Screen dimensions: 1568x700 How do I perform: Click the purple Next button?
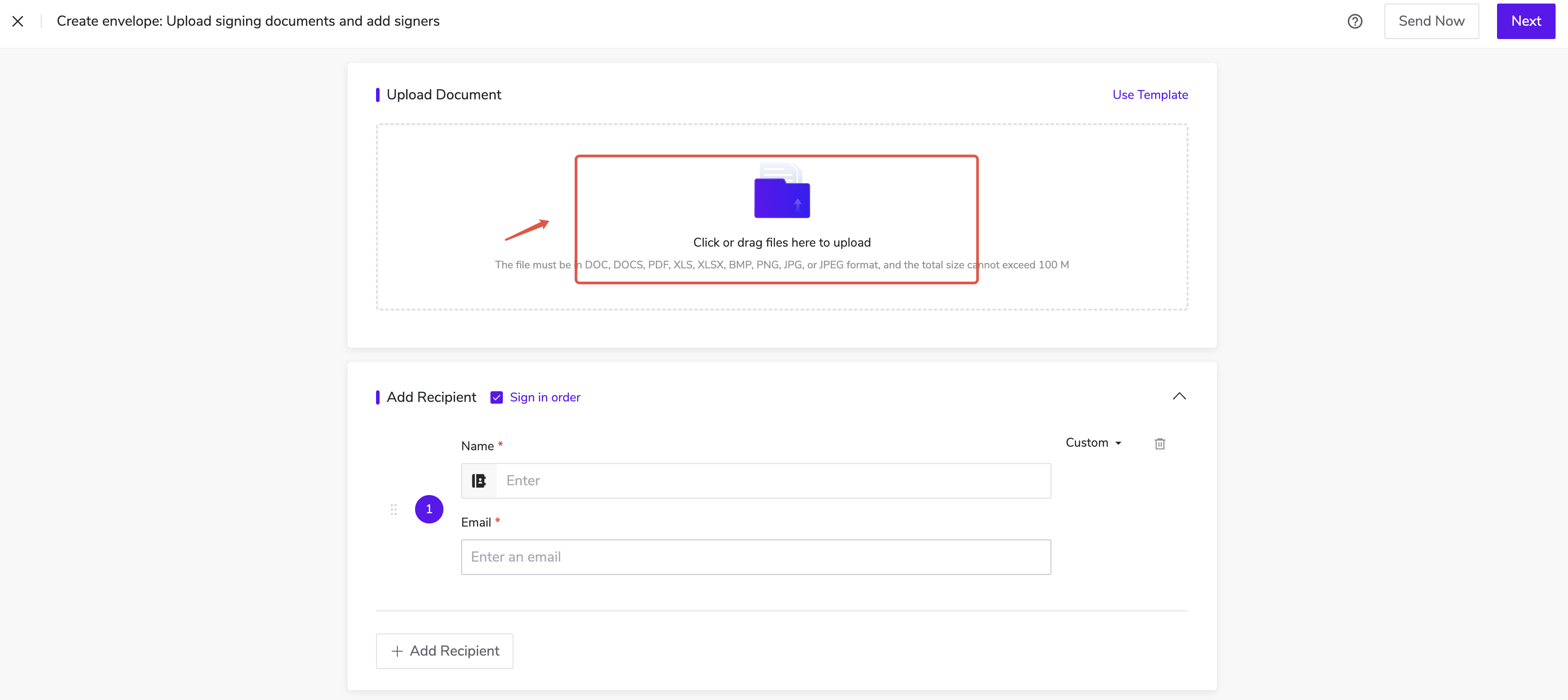1525,21
